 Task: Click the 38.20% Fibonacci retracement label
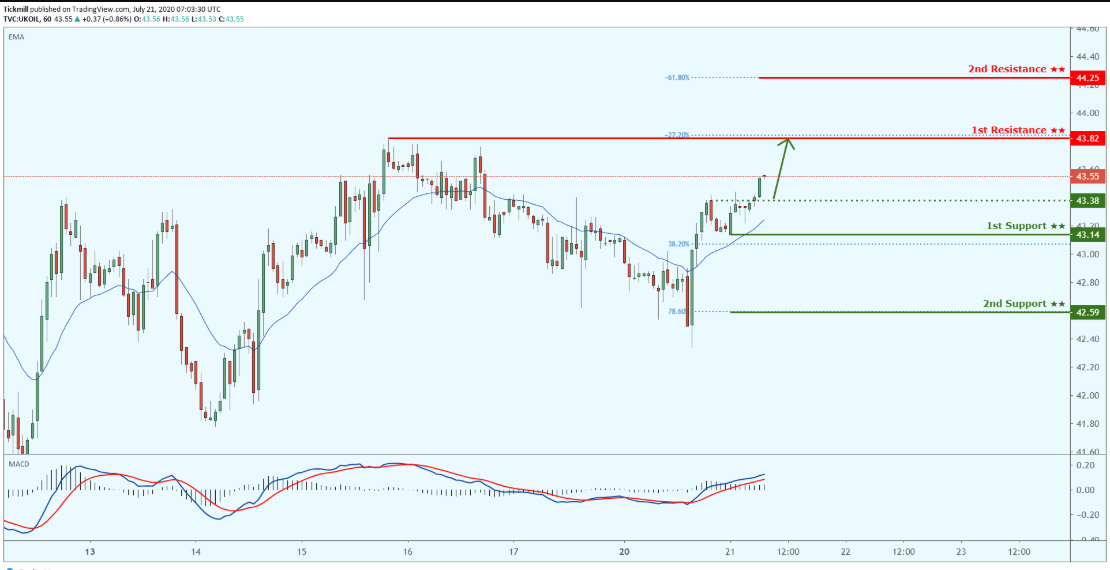678,244
